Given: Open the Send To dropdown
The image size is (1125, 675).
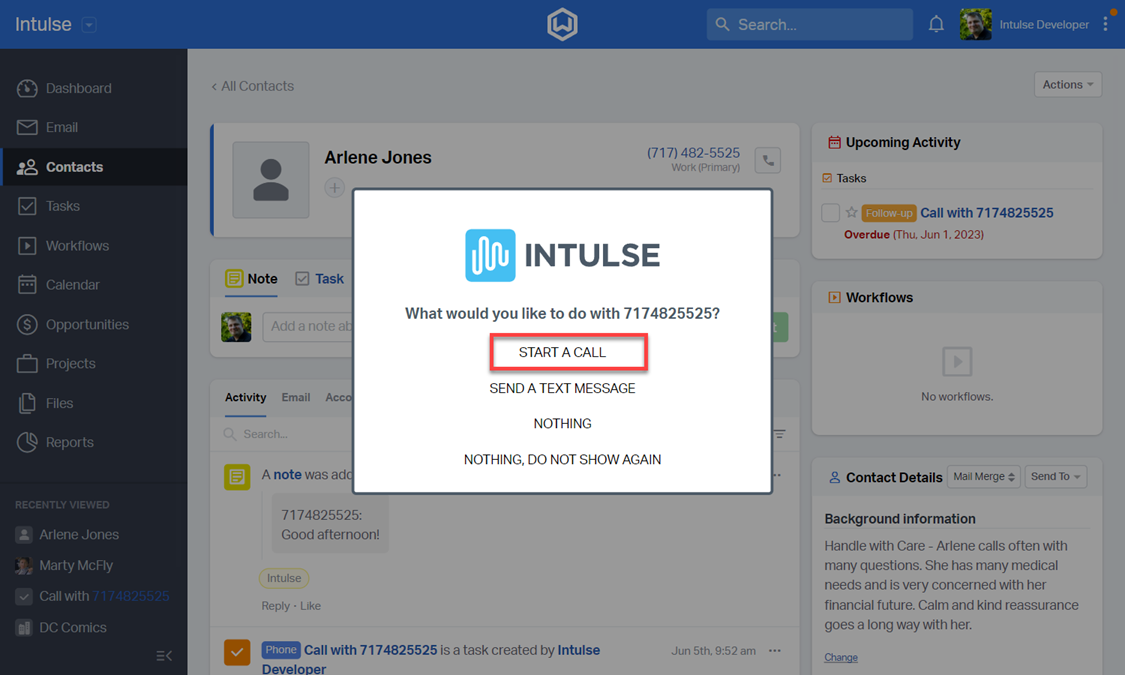Looking at the screenshot, I should tap(1056, 477).
